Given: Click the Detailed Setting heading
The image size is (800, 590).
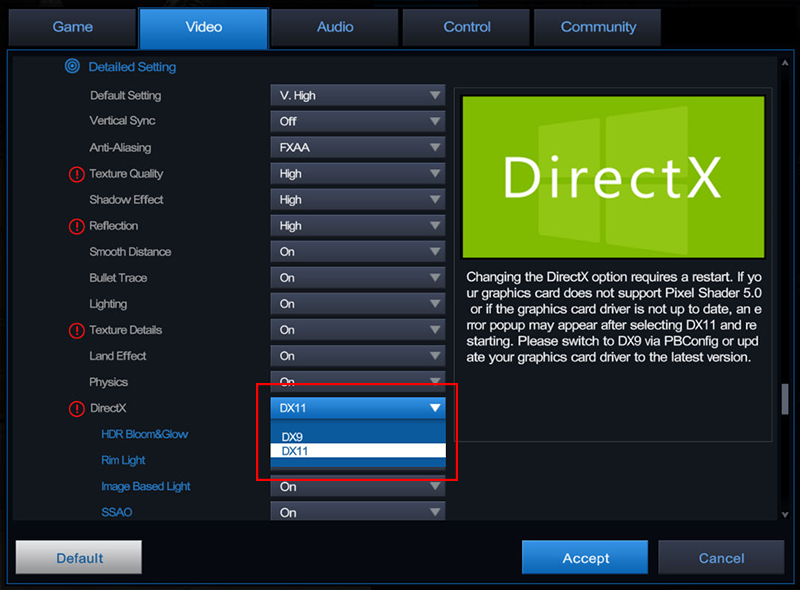Looking at the screenshot, I should tap(132, 67).
